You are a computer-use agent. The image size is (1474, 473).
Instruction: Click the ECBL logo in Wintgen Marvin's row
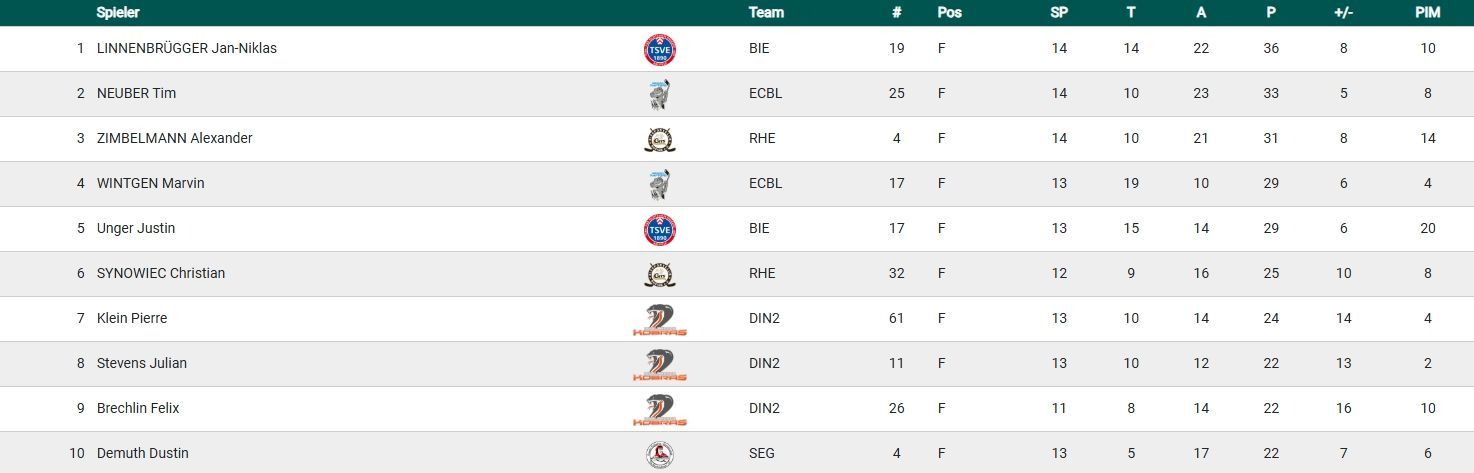click(659, 184)
